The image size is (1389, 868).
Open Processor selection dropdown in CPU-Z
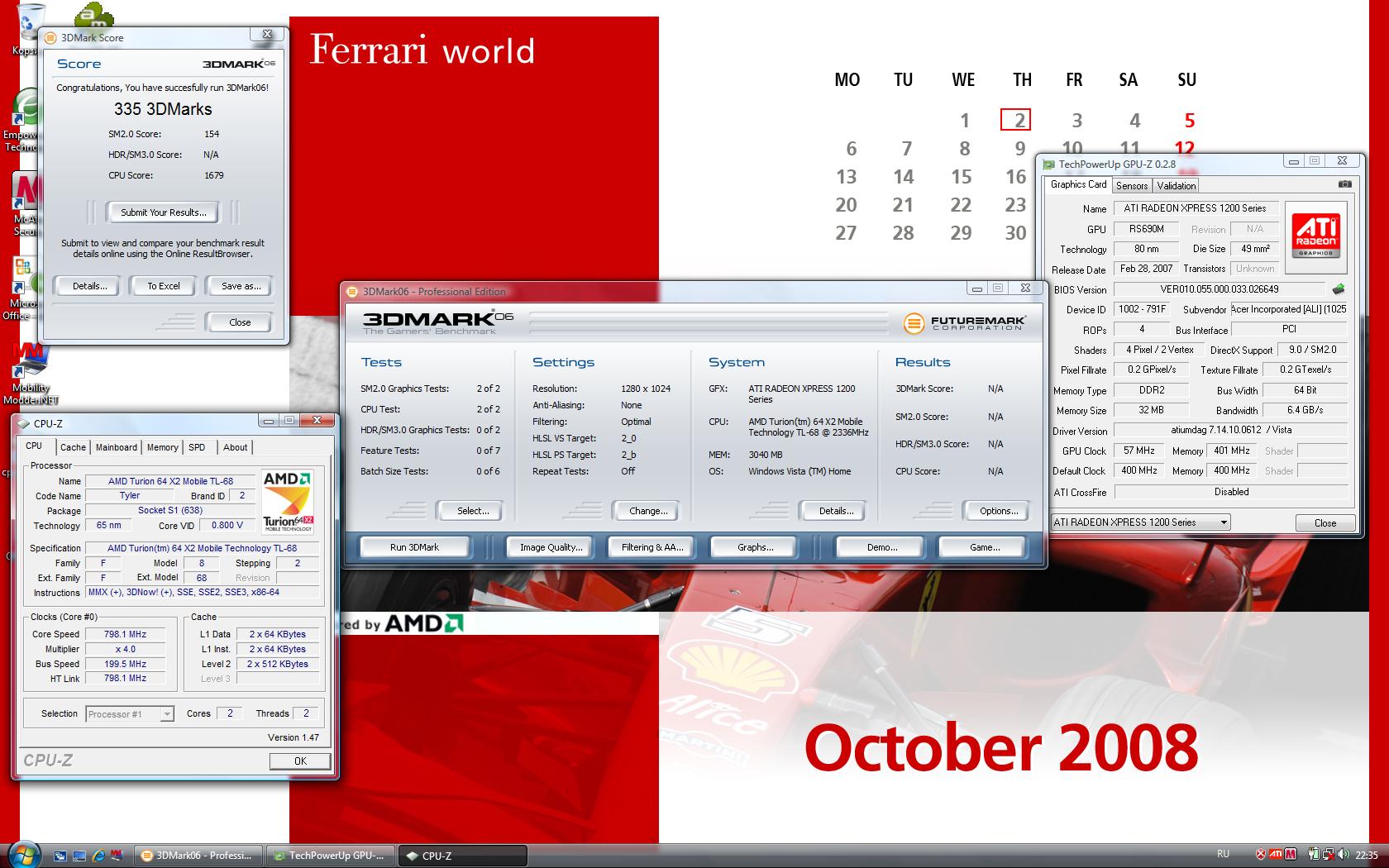(130, 713)
